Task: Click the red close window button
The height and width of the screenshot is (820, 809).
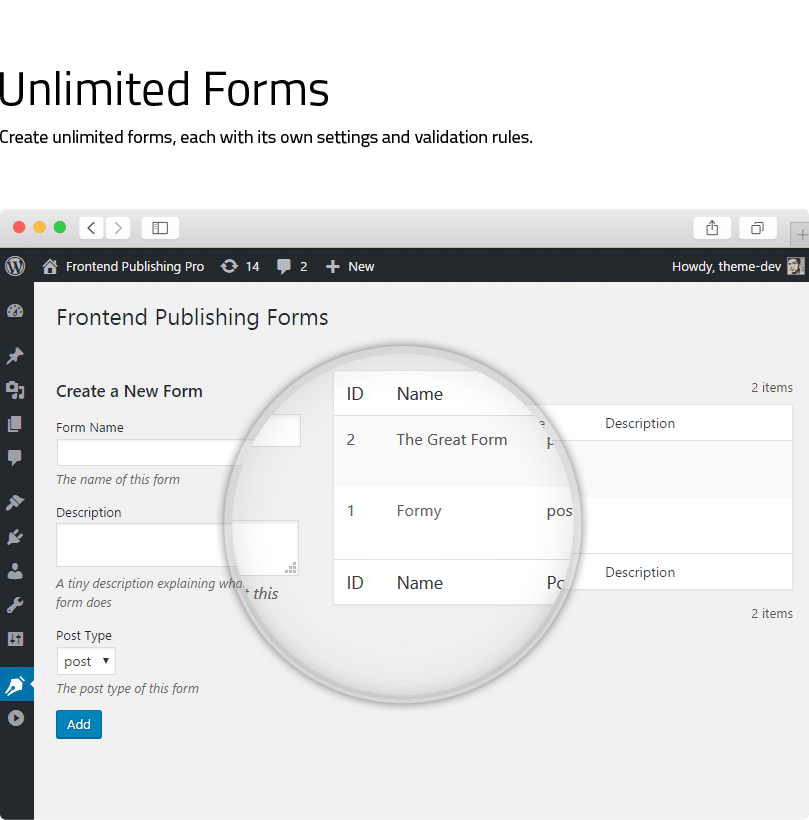Action: click(19, 227)
